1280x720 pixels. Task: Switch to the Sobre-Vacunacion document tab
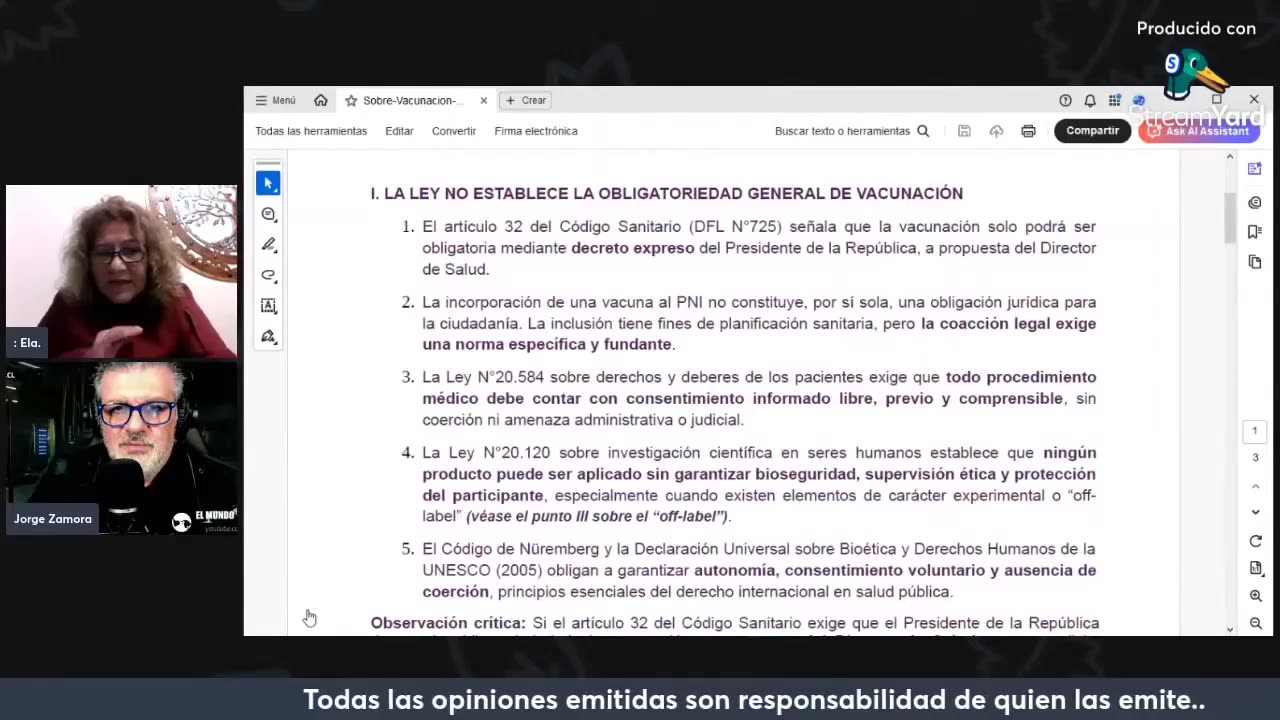click(413, 101)
